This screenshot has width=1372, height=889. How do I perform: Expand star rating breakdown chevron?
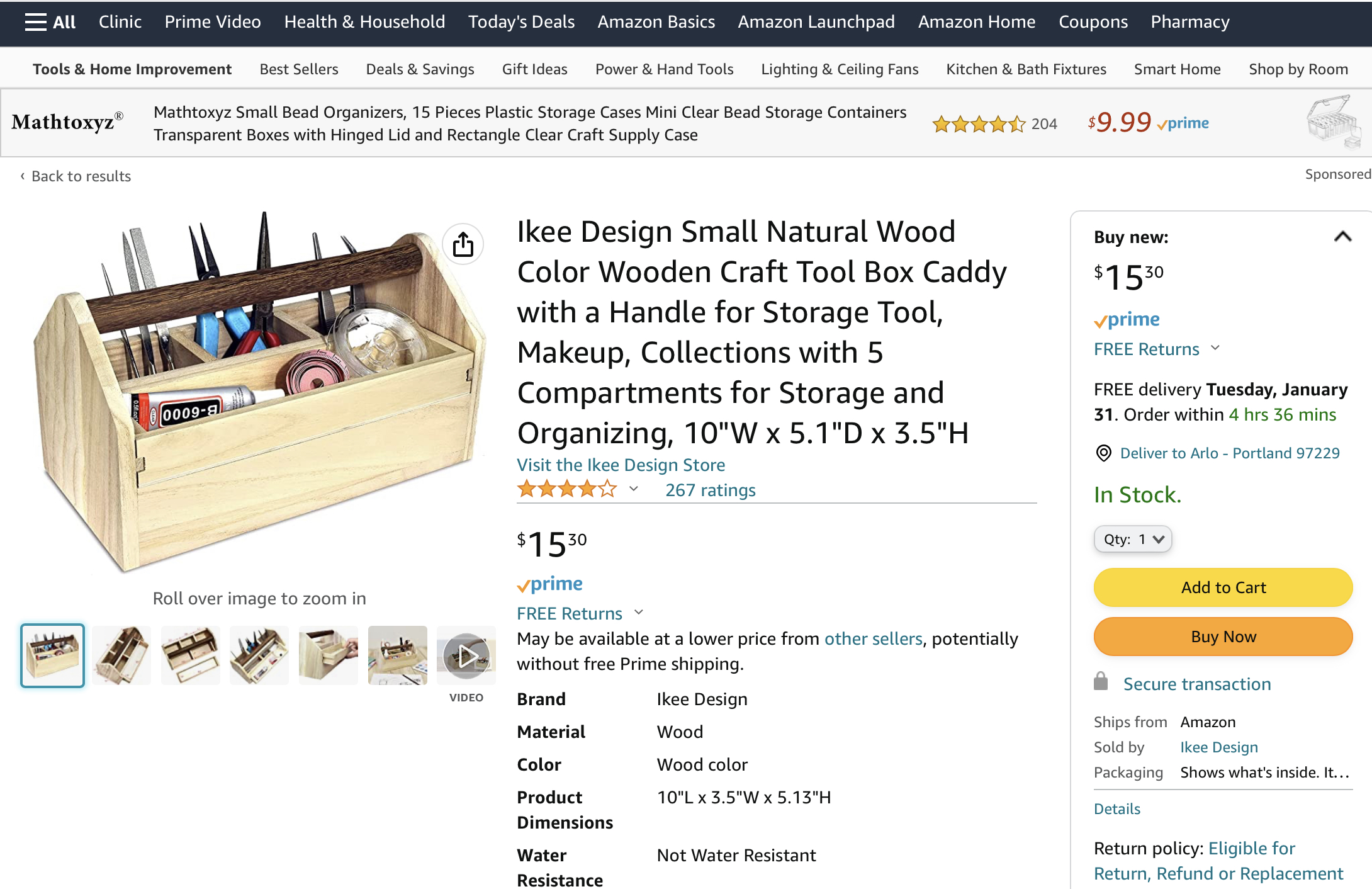634,489
